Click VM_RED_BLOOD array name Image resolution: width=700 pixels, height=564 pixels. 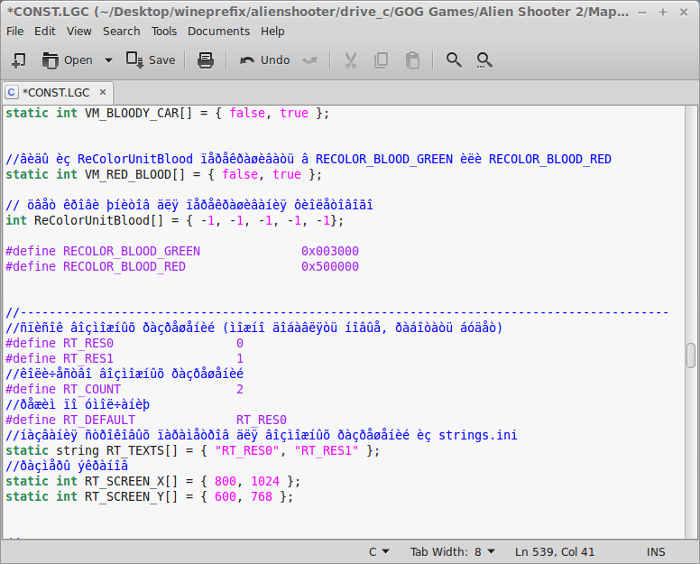tap(128, 174)
